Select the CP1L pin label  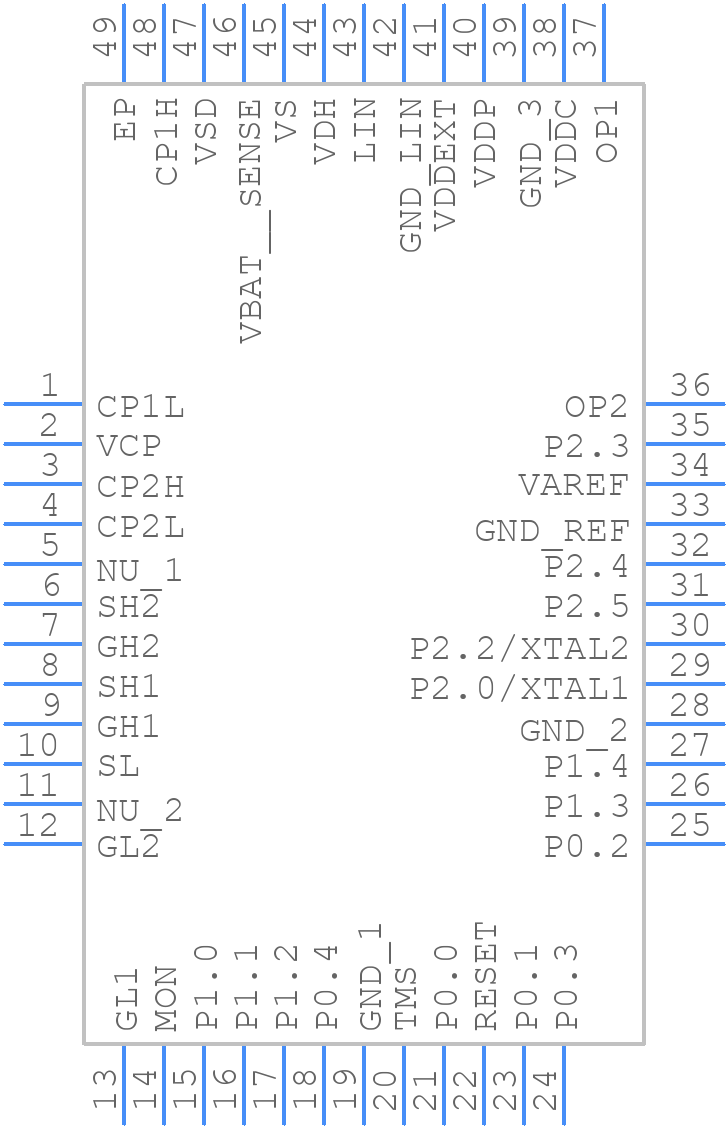[x=140, y=407]
